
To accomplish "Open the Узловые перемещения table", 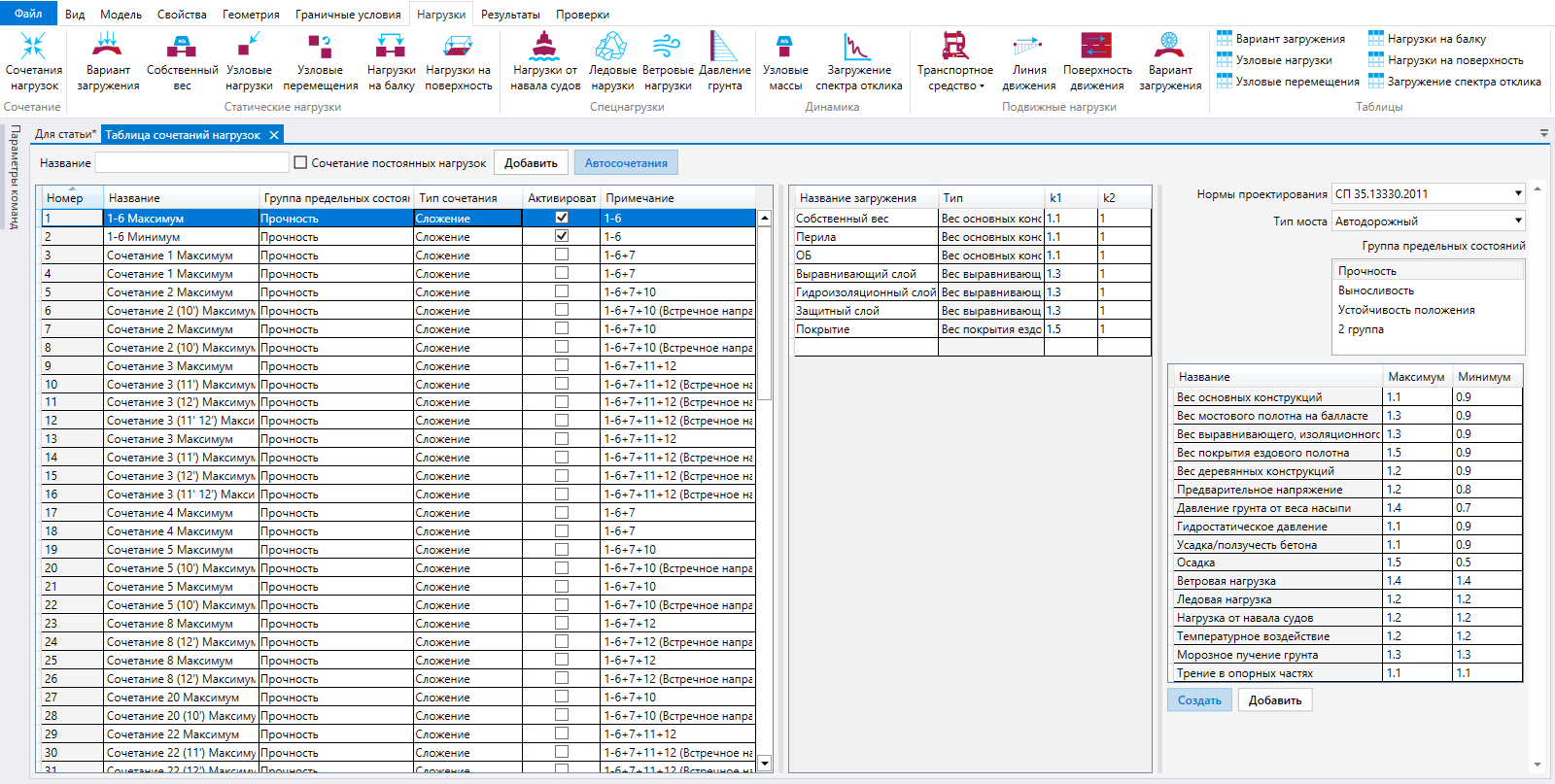I will coord(1288,82).
